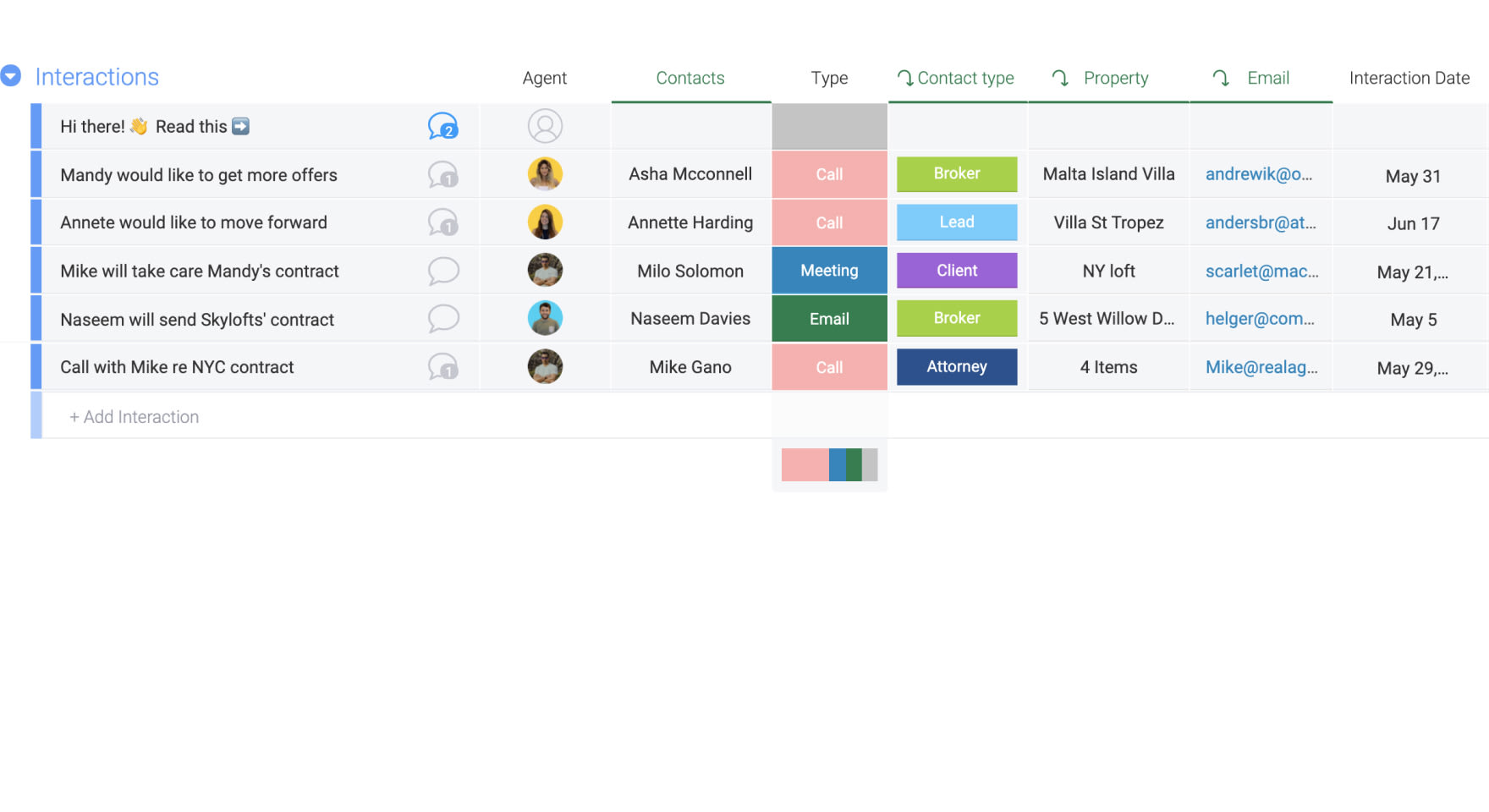Open email link andrewik@o...
Viewport: 1489px width, 812px height.
point(1258,174)
